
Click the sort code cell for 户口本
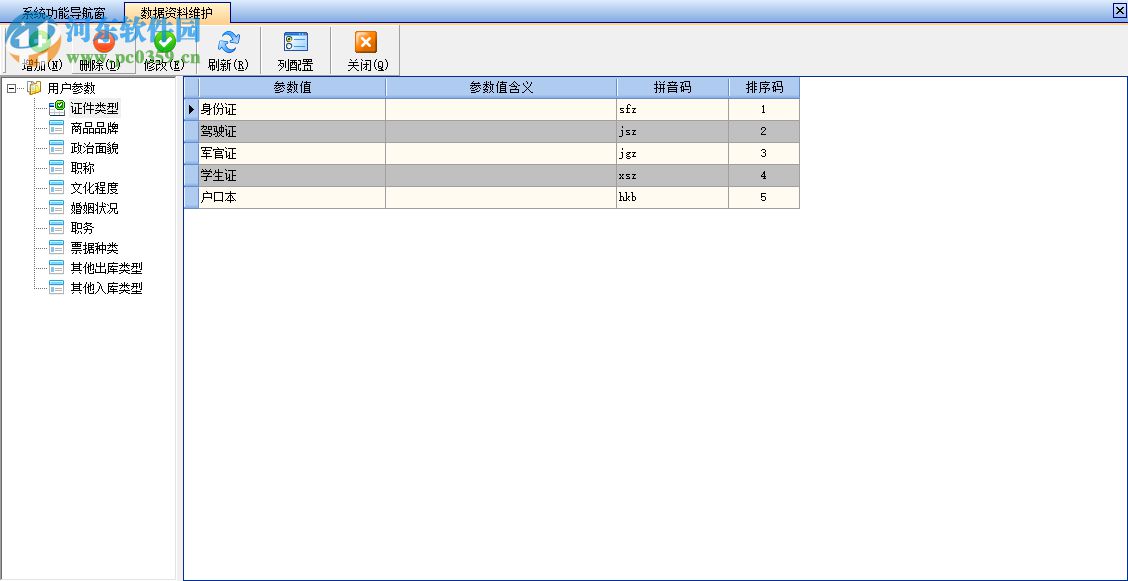(763, 198)
